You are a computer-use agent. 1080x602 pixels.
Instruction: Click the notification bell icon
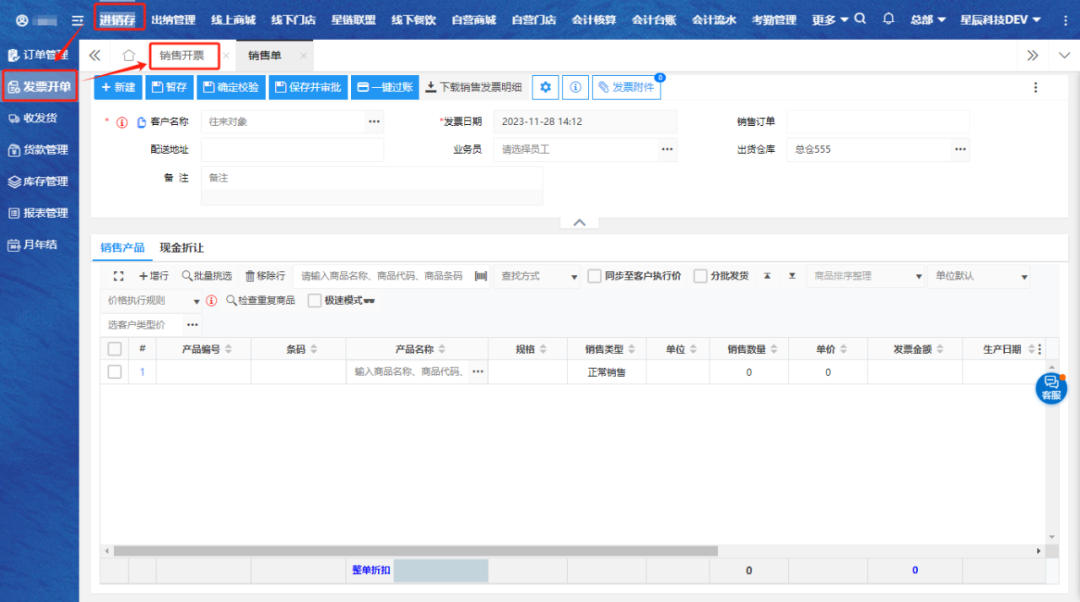(888, 19)
